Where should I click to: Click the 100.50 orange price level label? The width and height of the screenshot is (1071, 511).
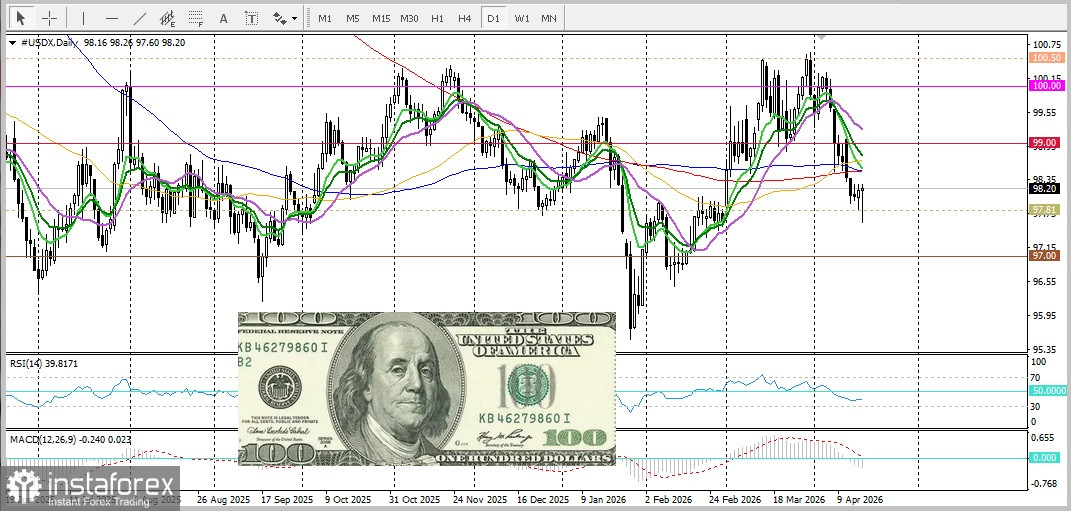(1046, 58)
